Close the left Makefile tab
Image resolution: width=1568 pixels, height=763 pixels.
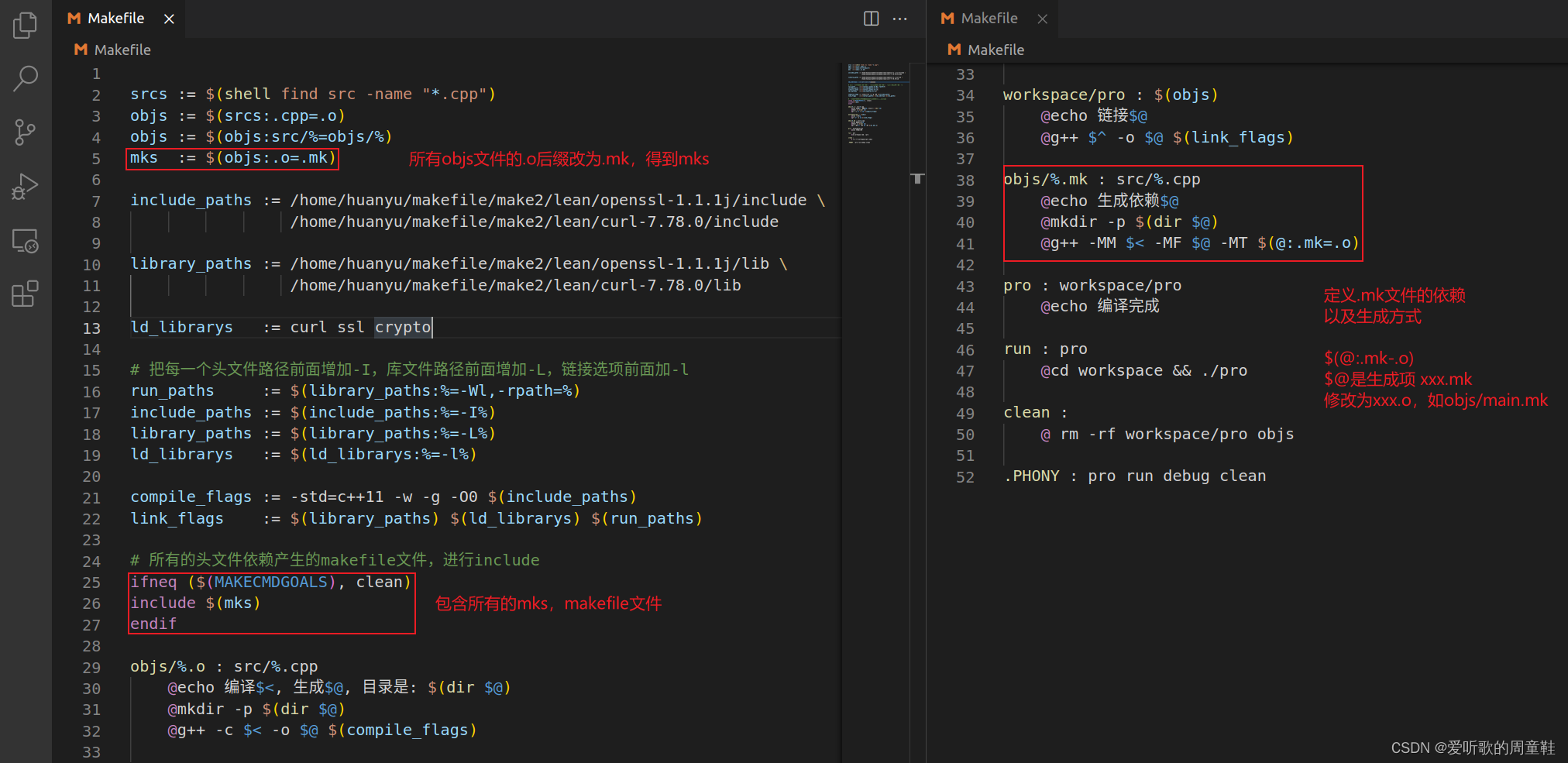[x=169, y=19]
